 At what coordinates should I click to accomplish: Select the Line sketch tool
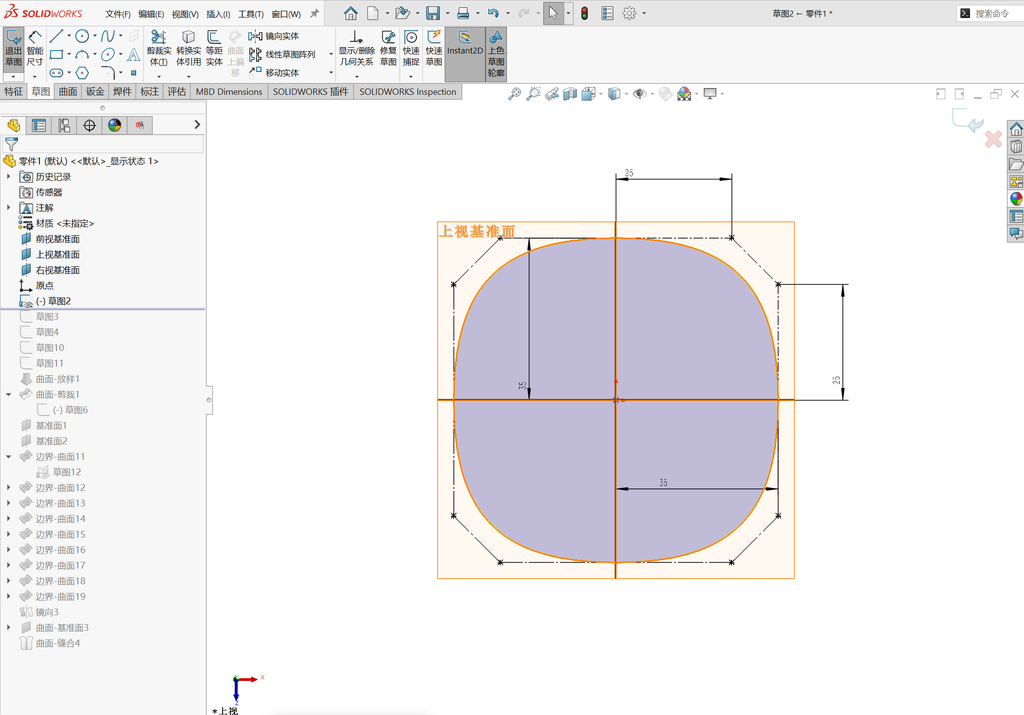pos(57,36)
